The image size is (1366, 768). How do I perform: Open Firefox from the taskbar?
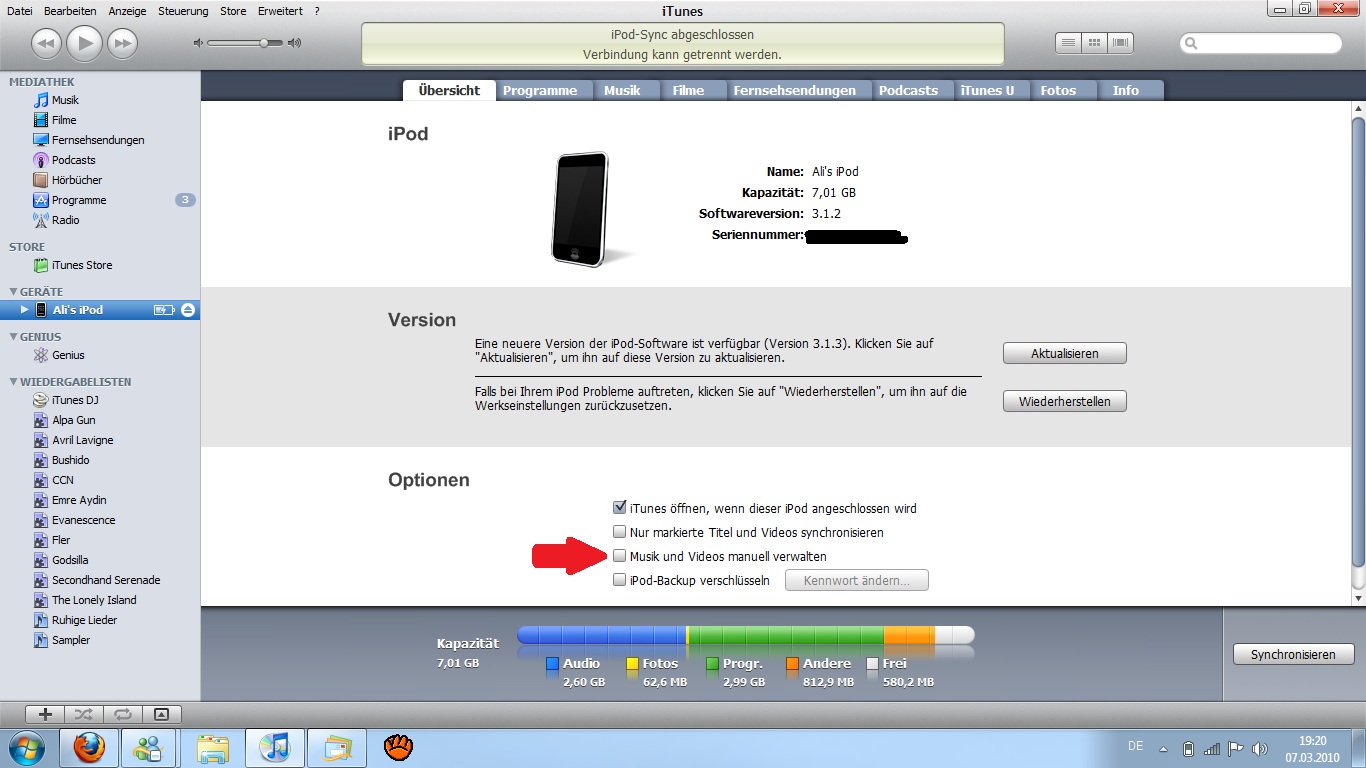coord(88,747)
